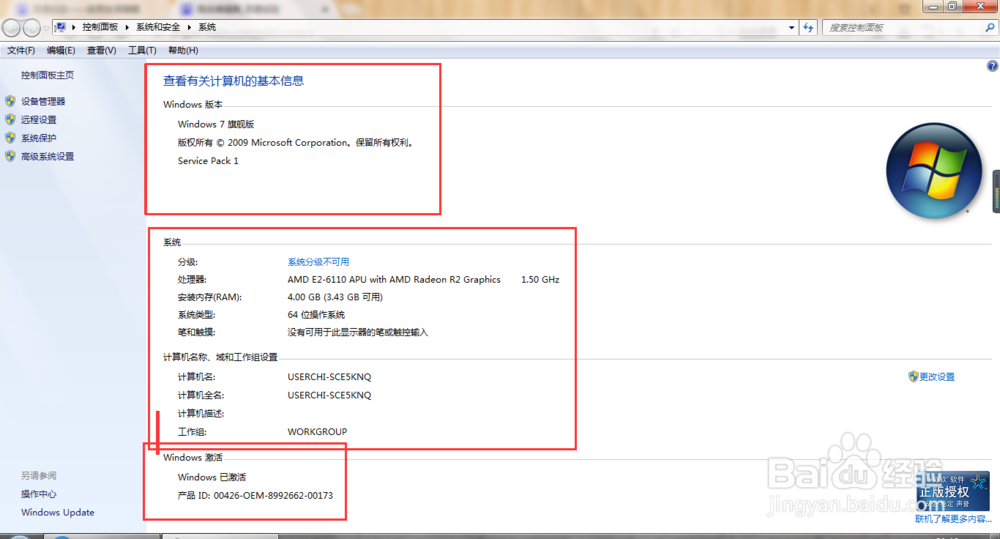This screenshot has height=539, width=1000.
Task: Click the Back navigation arrow button
Action: (x=11, y=27)
